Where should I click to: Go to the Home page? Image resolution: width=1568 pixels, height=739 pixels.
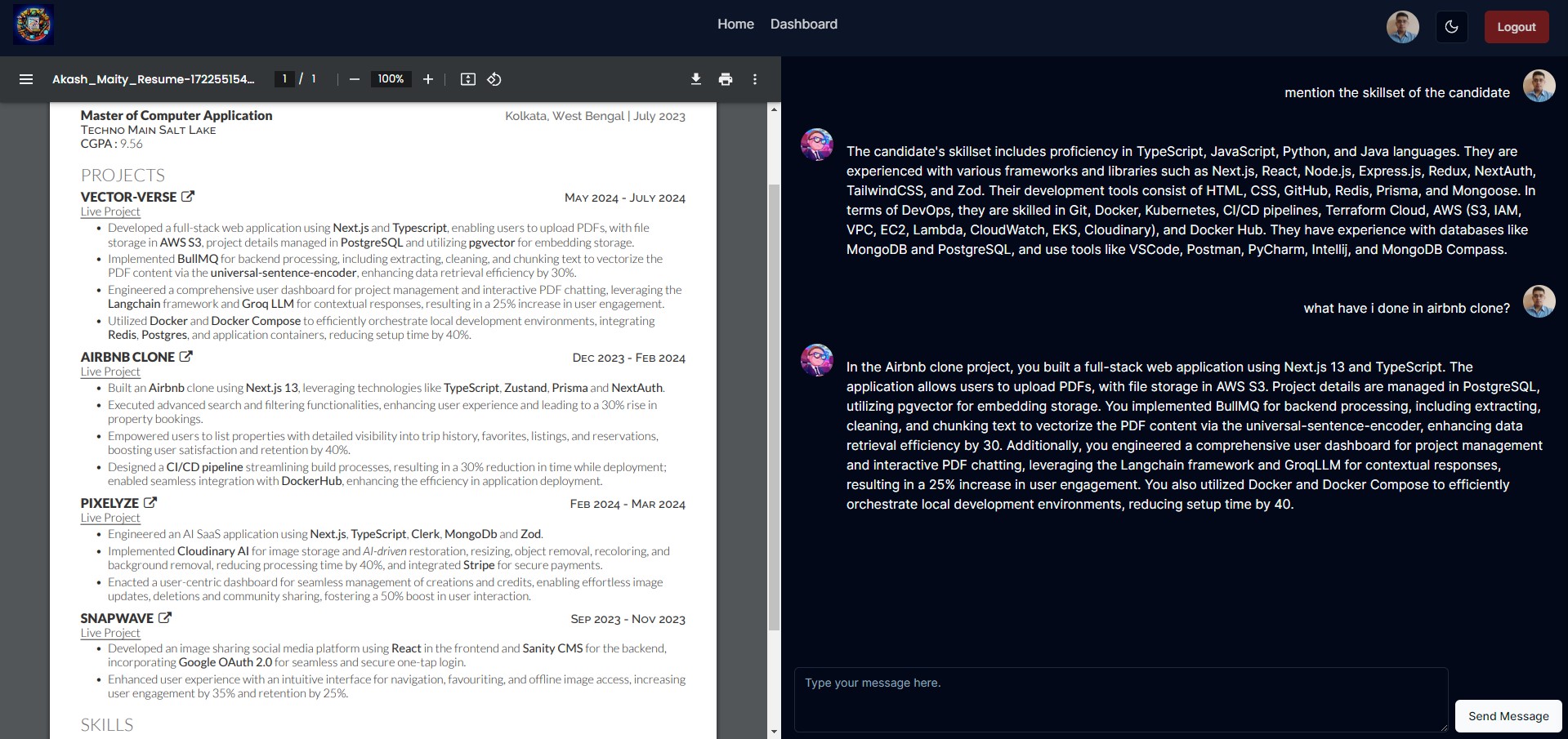pyautogui.click(x=735, y=24)
